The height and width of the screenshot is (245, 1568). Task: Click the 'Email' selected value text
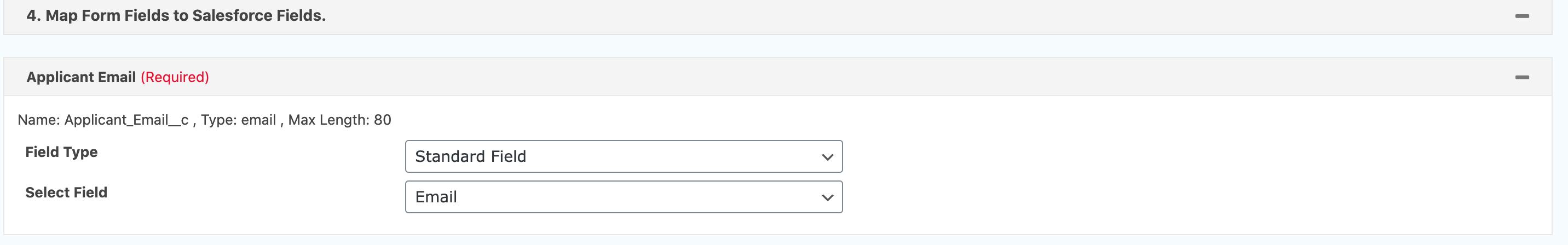tap(436, 197)
